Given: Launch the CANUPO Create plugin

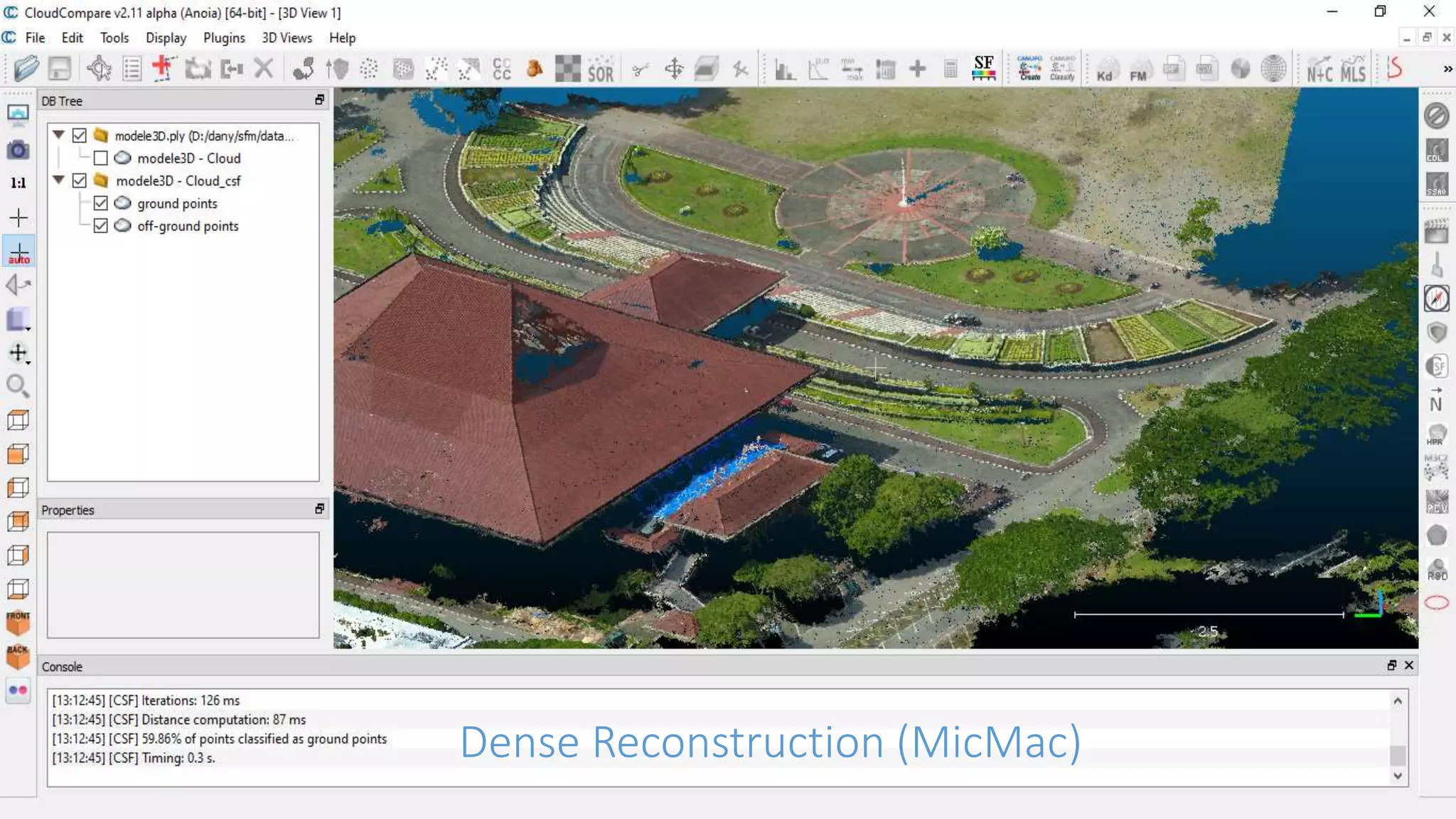Looking at the screenshot, I should [x=1029, y=68].
